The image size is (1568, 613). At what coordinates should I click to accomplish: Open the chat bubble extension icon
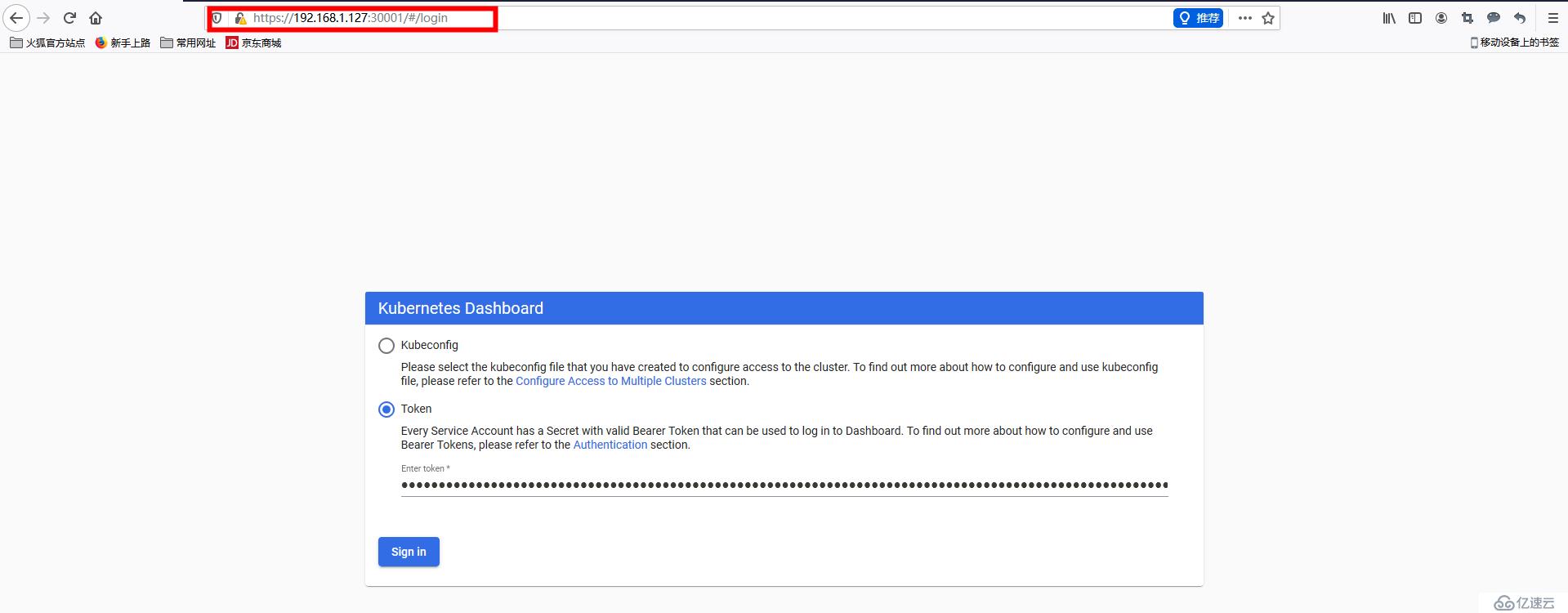click(1494, 18)
